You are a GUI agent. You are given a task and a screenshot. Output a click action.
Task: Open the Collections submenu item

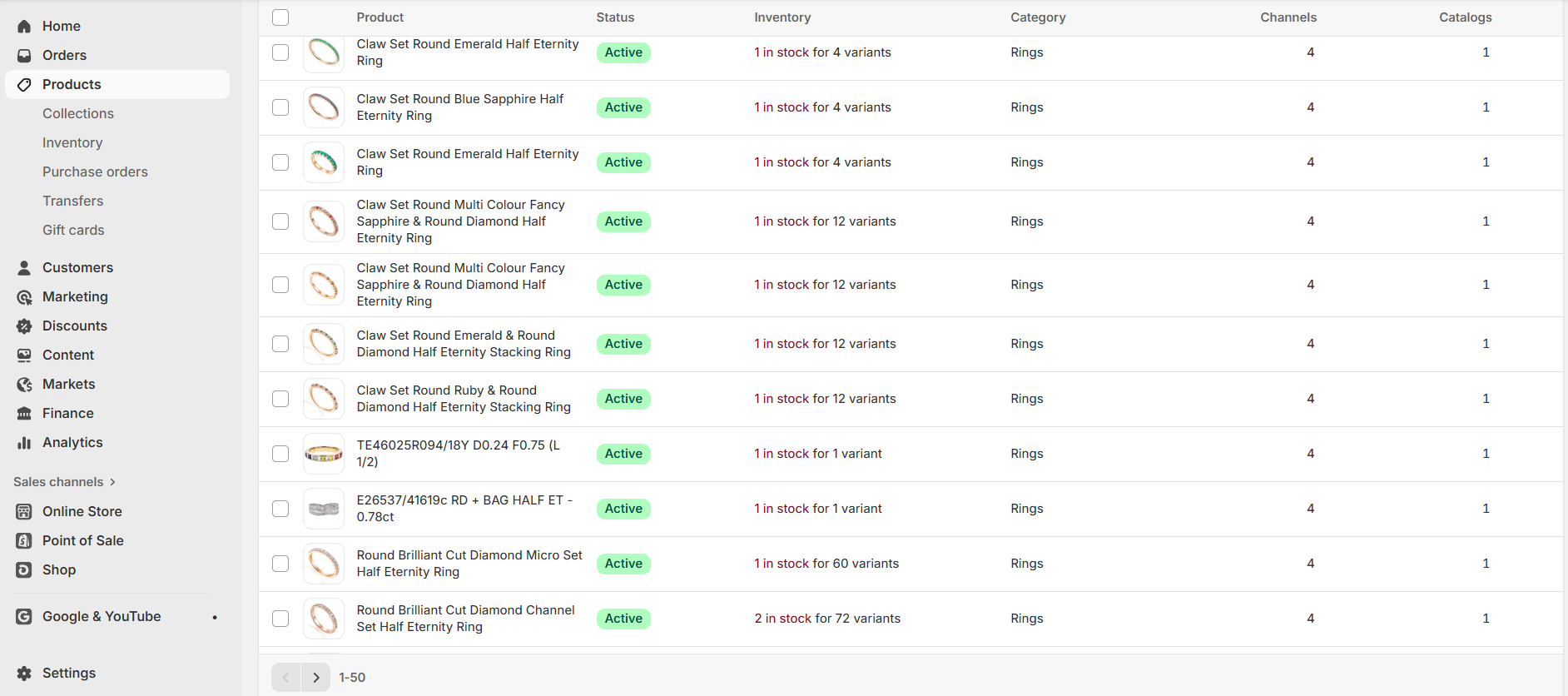pyautogui.click(x=78, y=114)
